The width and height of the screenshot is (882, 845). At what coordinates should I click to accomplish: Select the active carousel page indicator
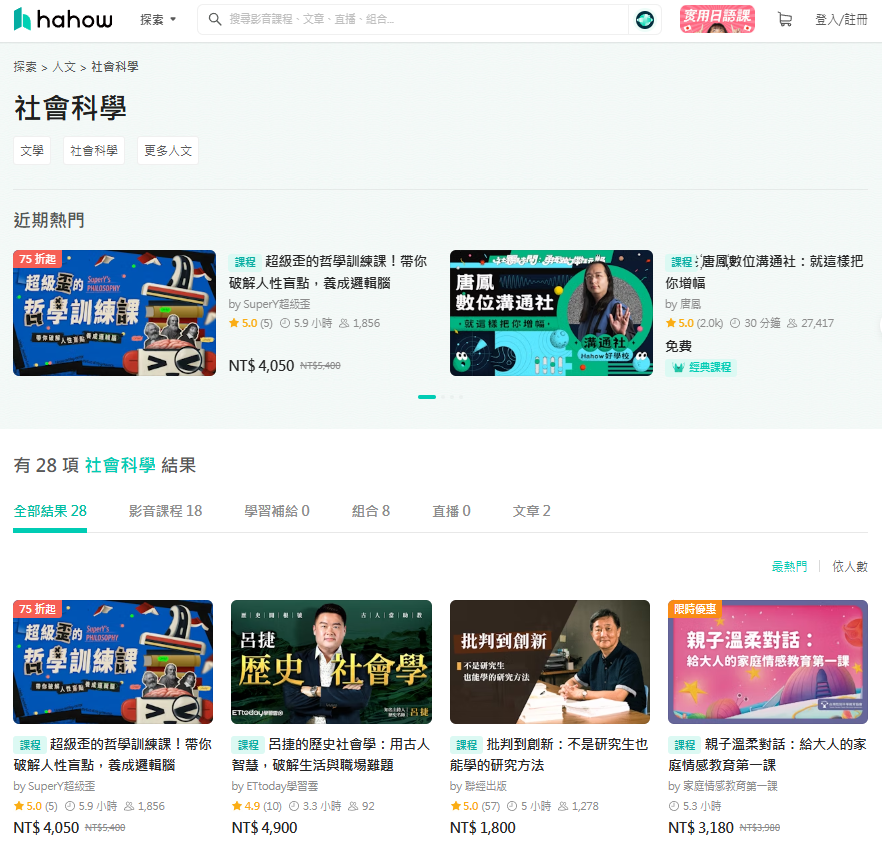click(x=427, y=397)
